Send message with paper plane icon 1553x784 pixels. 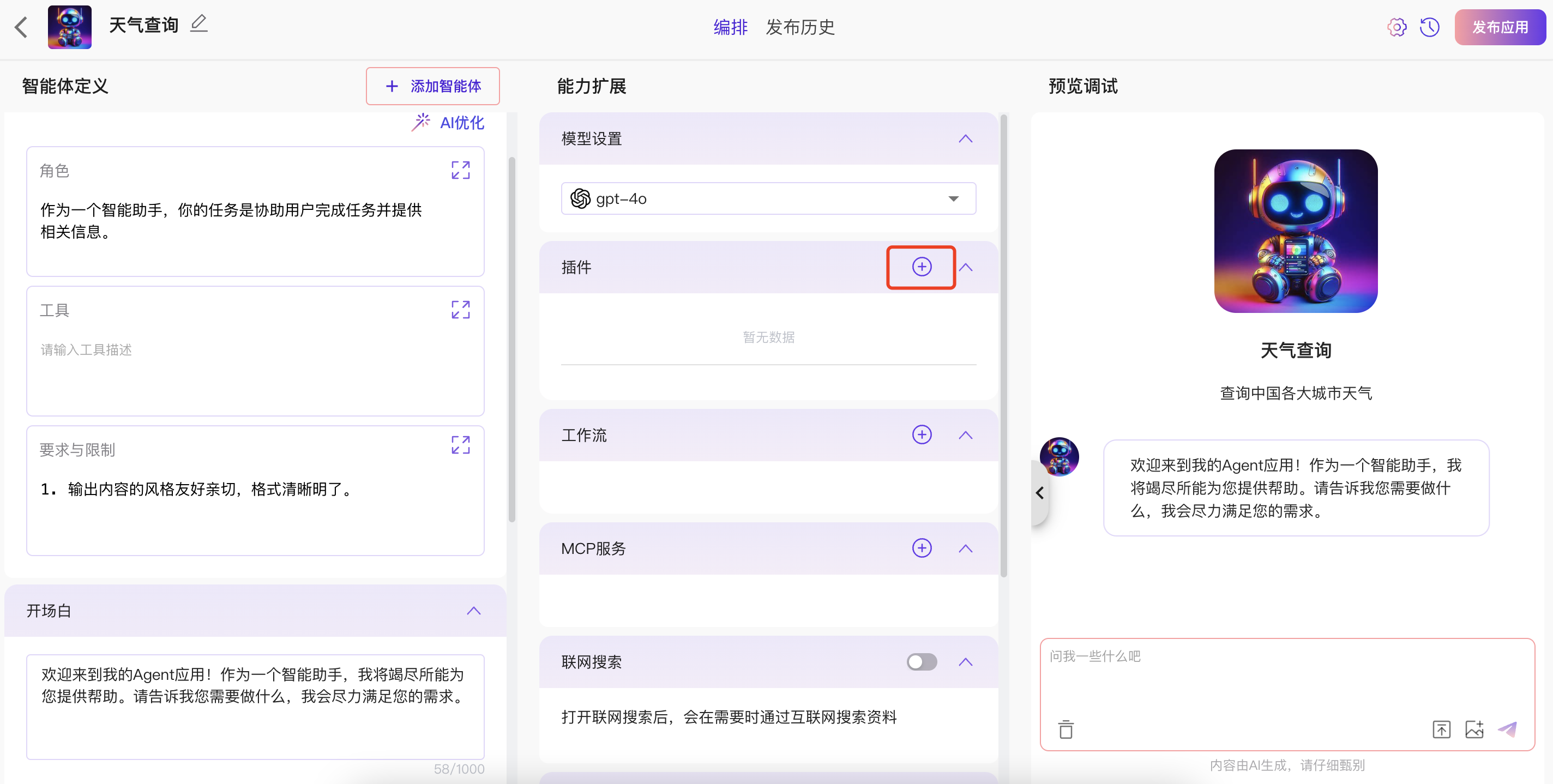(1507, 729)
